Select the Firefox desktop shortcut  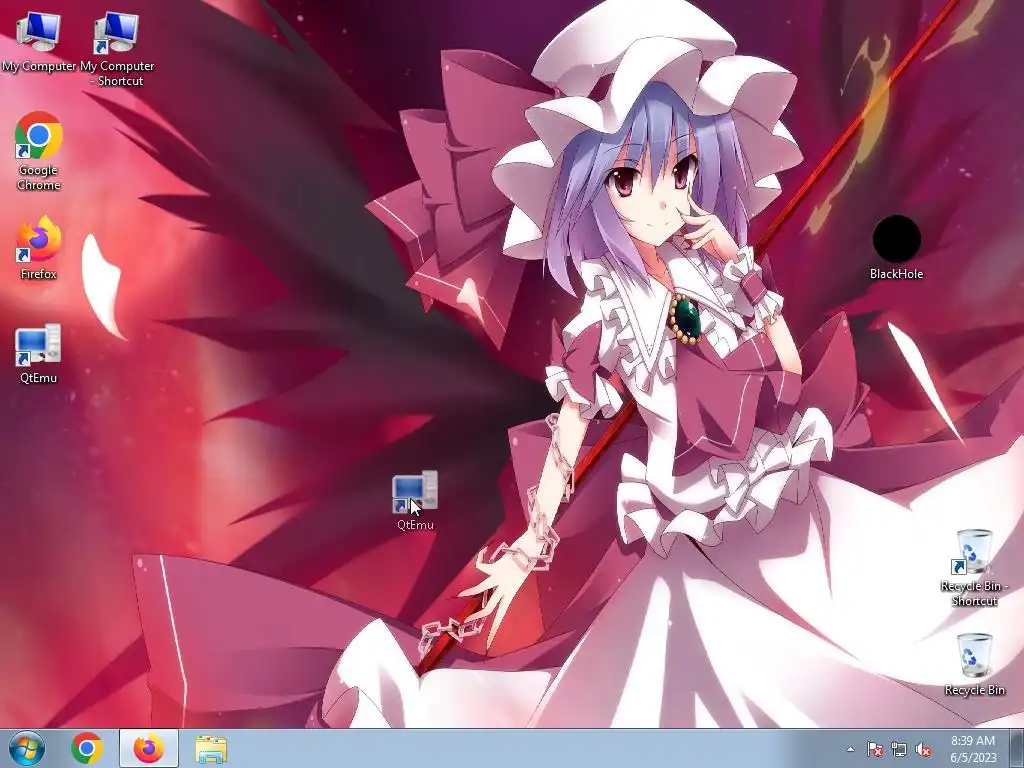(39, 248)
